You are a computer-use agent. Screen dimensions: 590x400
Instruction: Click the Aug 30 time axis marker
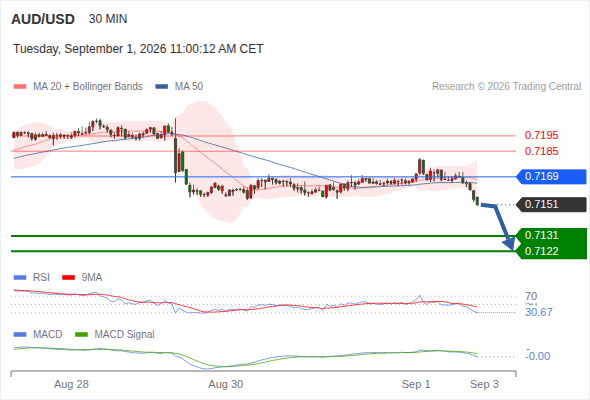[226, 384]
